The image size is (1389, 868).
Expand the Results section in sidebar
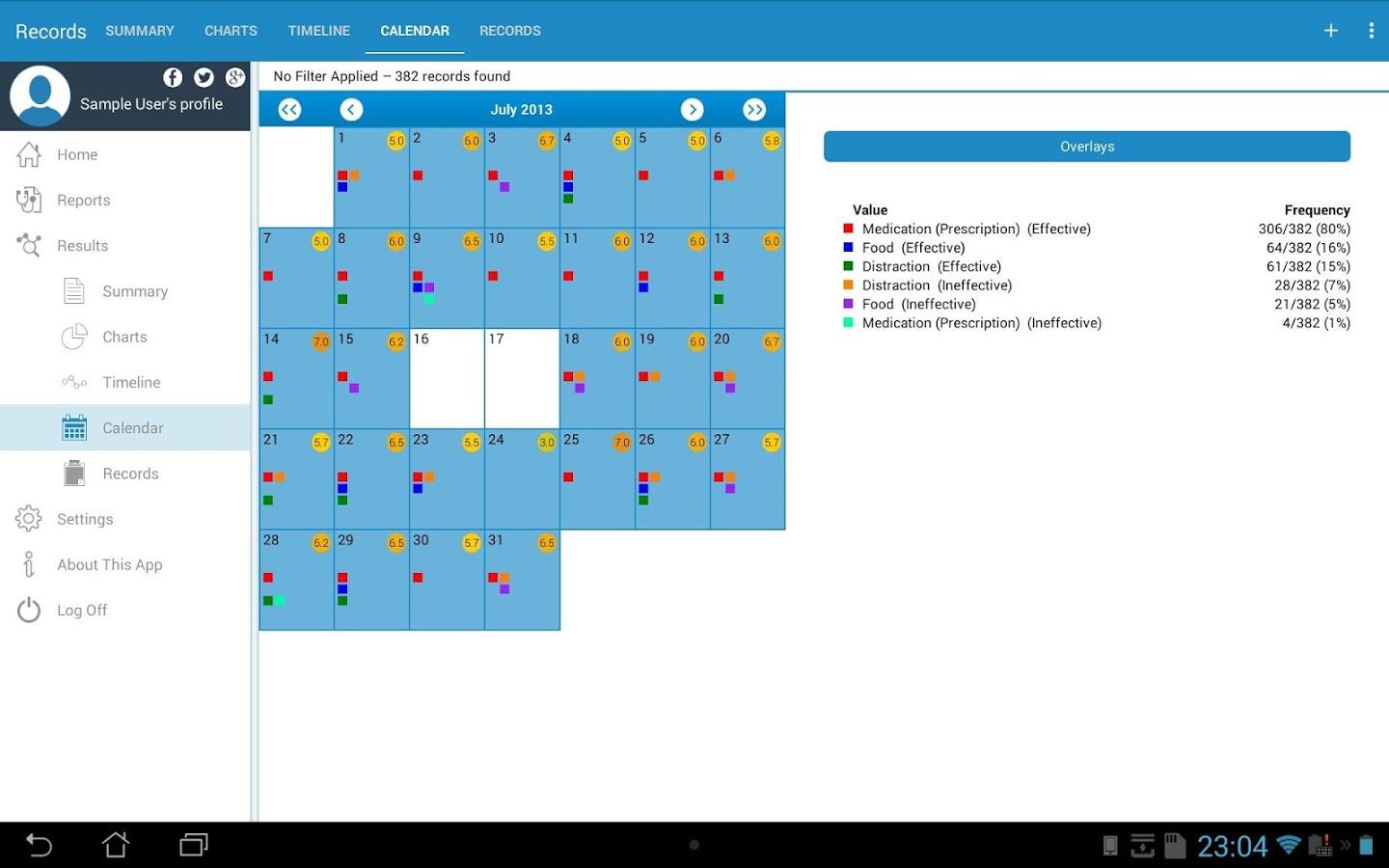[x=82, y=246]
